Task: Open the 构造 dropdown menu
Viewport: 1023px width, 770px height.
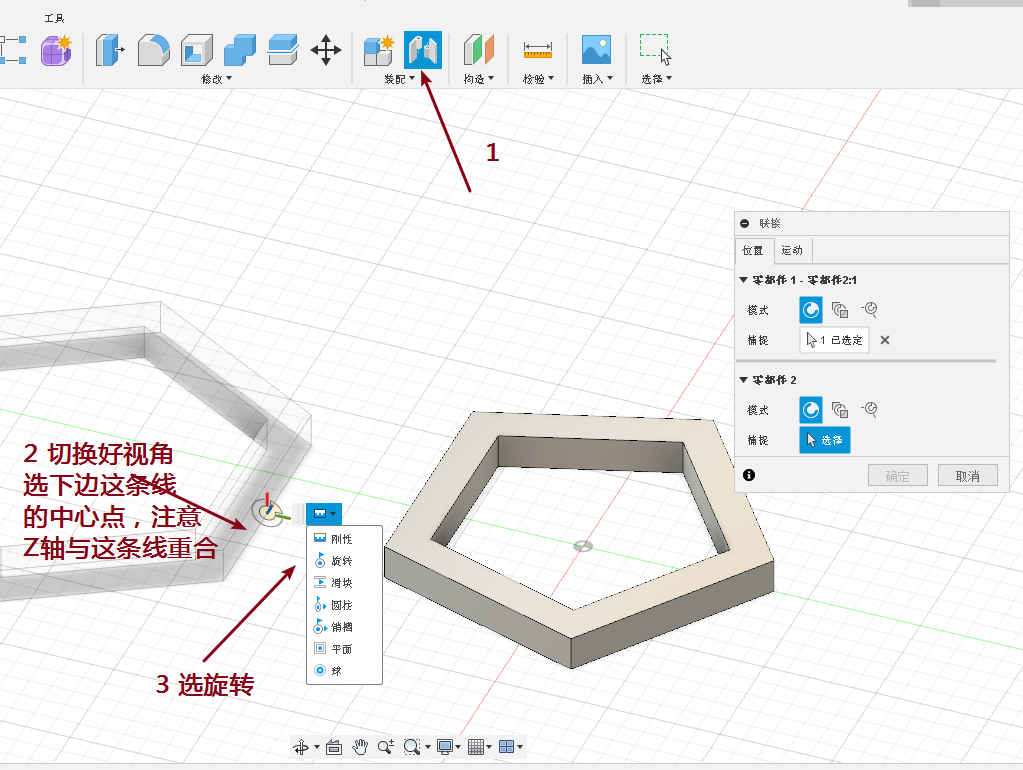Action: (479, 79)
